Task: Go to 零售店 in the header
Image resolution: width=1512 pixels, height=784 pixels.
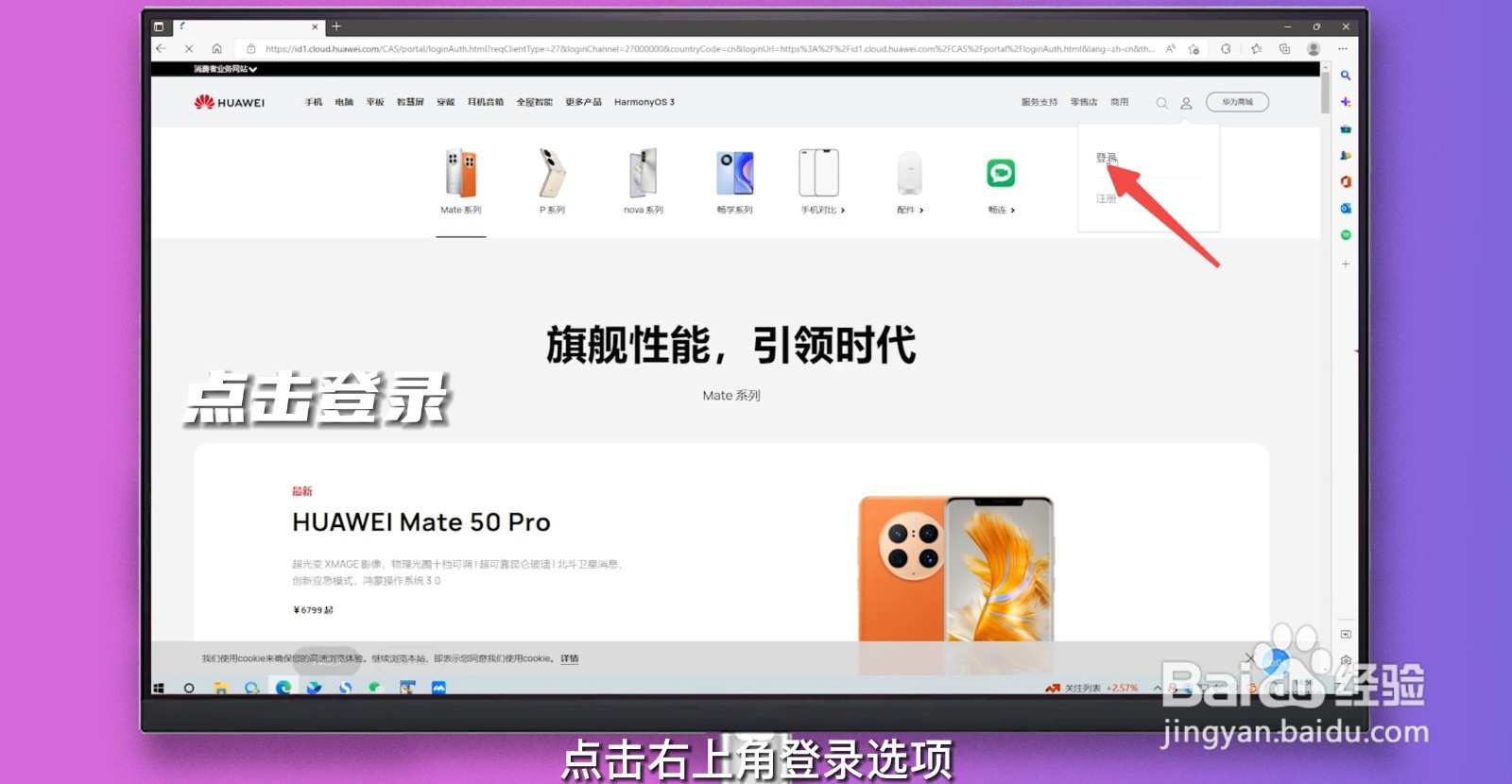Action: click(1084, 102)
